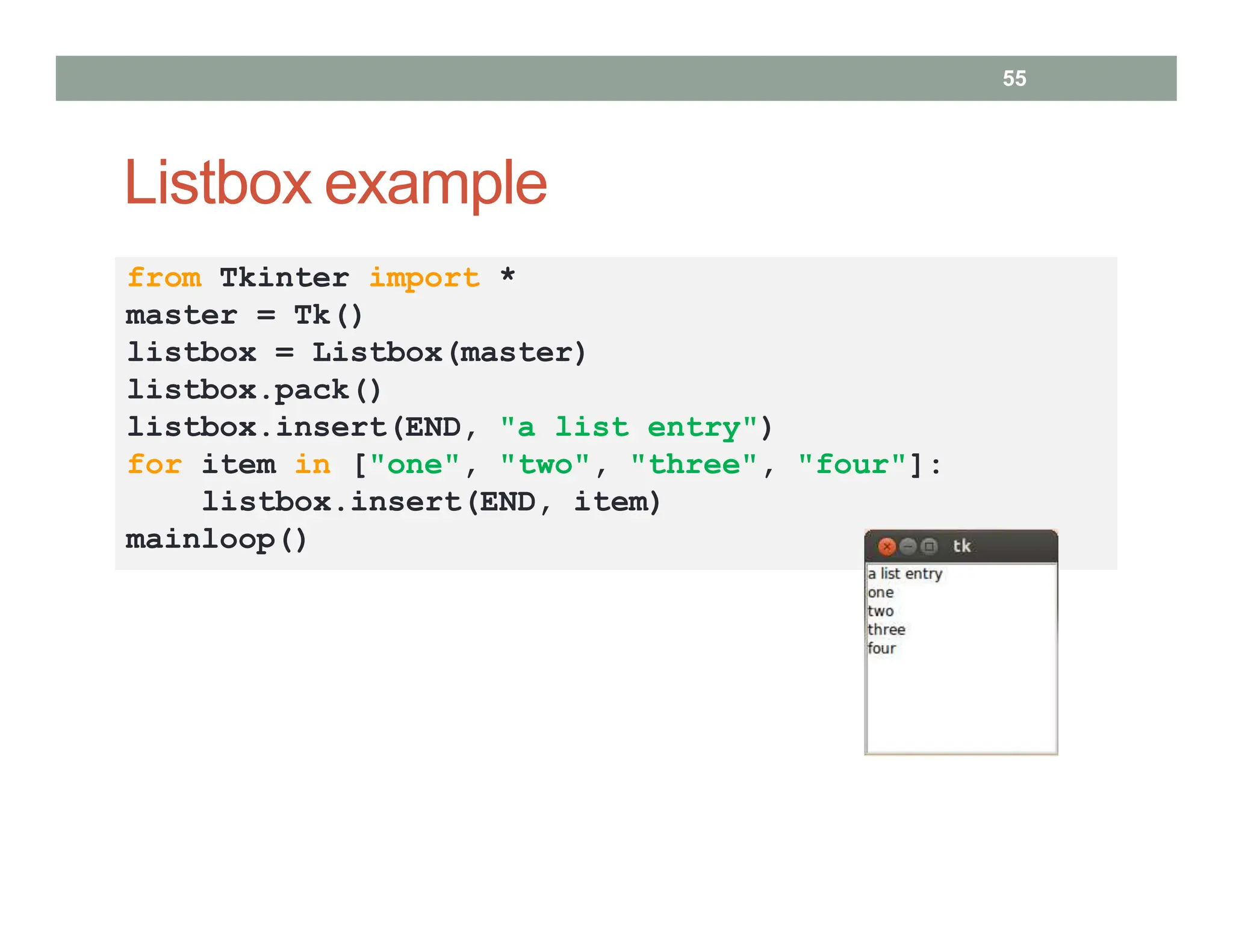
Task: Click the 'master = Tk()' code line
Action: tap(244, 316)
